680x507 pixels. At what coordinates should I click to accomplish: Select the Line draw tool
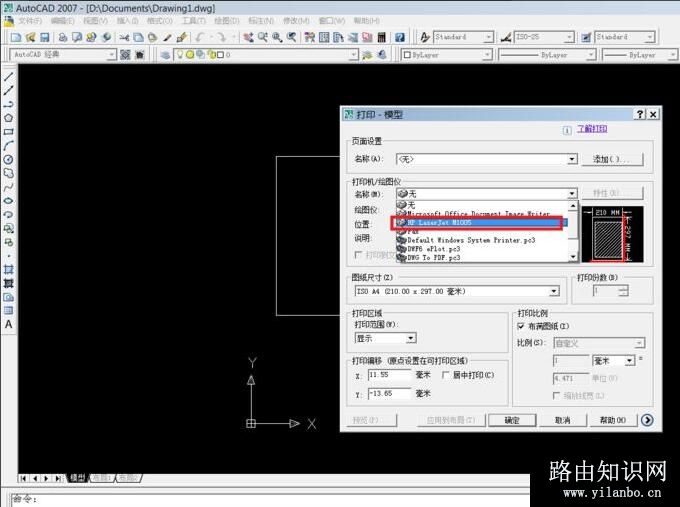point(8,77)
